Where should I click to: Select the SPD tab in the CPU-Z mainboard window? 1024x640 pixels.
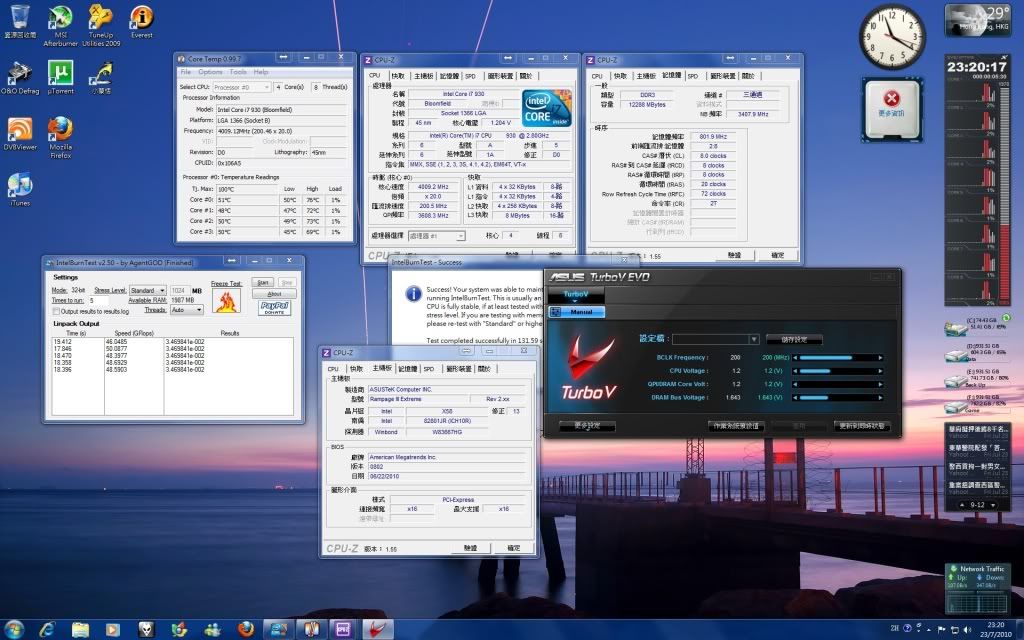[x=428, y=369]
